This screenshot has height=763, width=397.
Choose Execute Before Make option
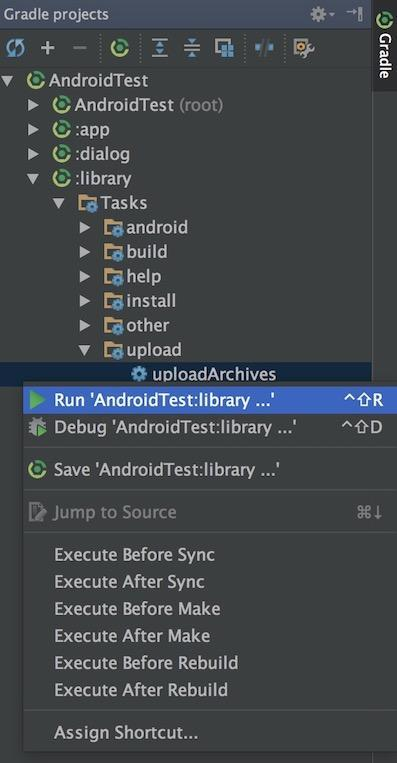137,609
